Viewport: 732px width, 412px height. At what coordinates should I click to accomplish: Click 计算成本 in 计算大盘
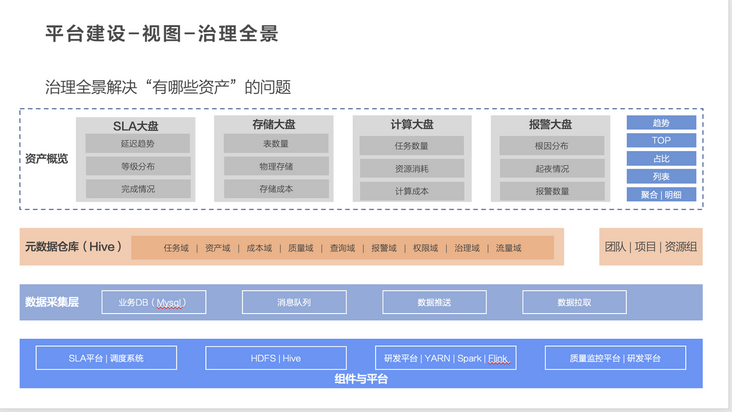412,191
